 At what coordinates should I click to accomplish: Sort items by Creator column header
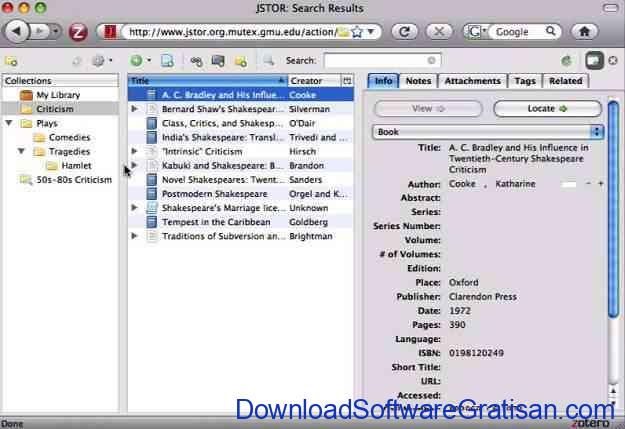[314, 81]
